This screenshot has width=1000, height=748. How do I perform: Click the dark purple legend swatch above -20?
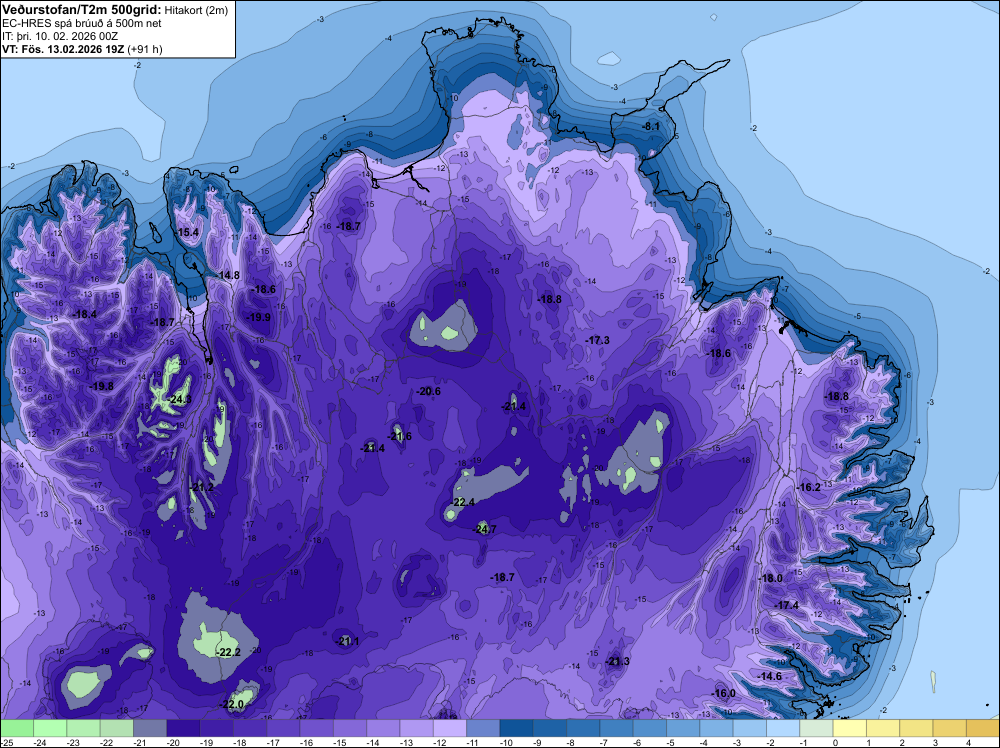tap(183, 728)
